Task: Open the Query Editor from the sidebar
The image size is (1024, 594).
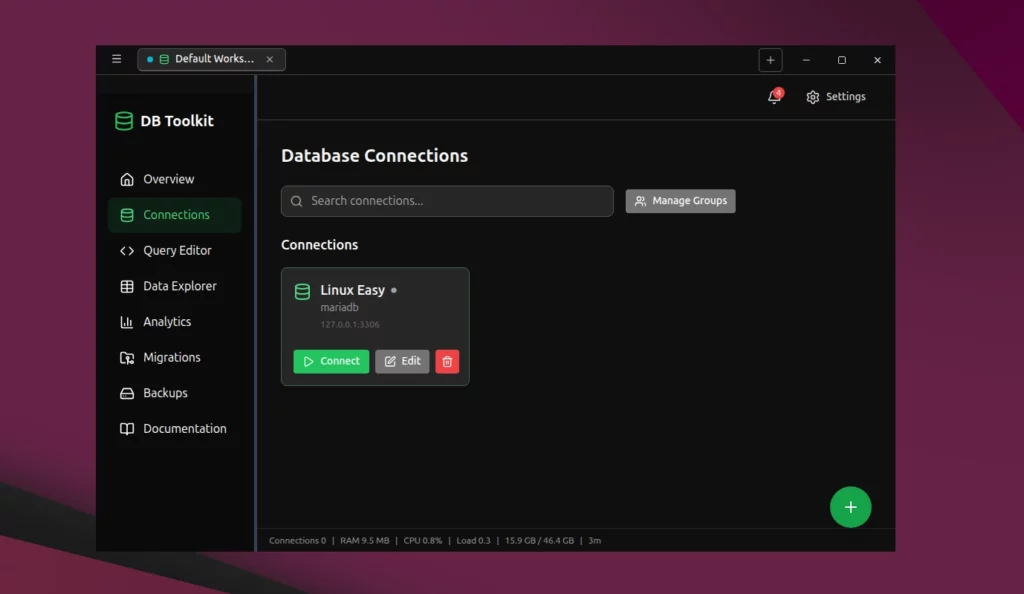Action: [177, 250]
